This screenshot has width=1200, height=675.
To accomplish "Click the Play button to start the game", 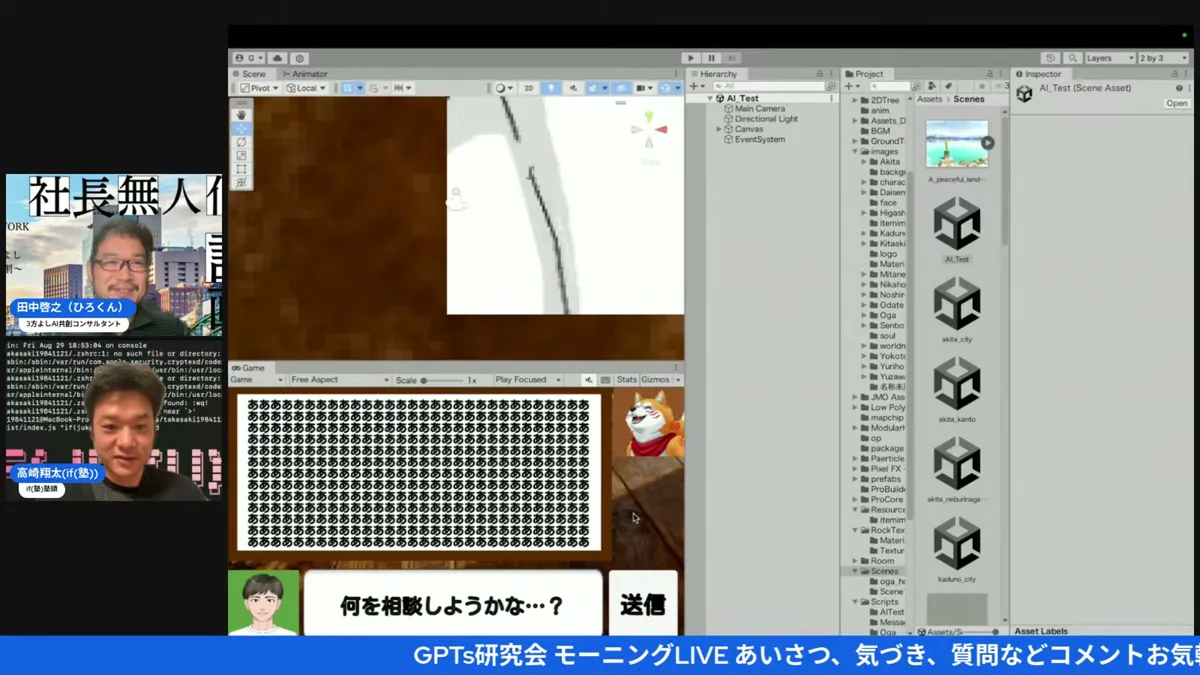I will pos(690,59).
